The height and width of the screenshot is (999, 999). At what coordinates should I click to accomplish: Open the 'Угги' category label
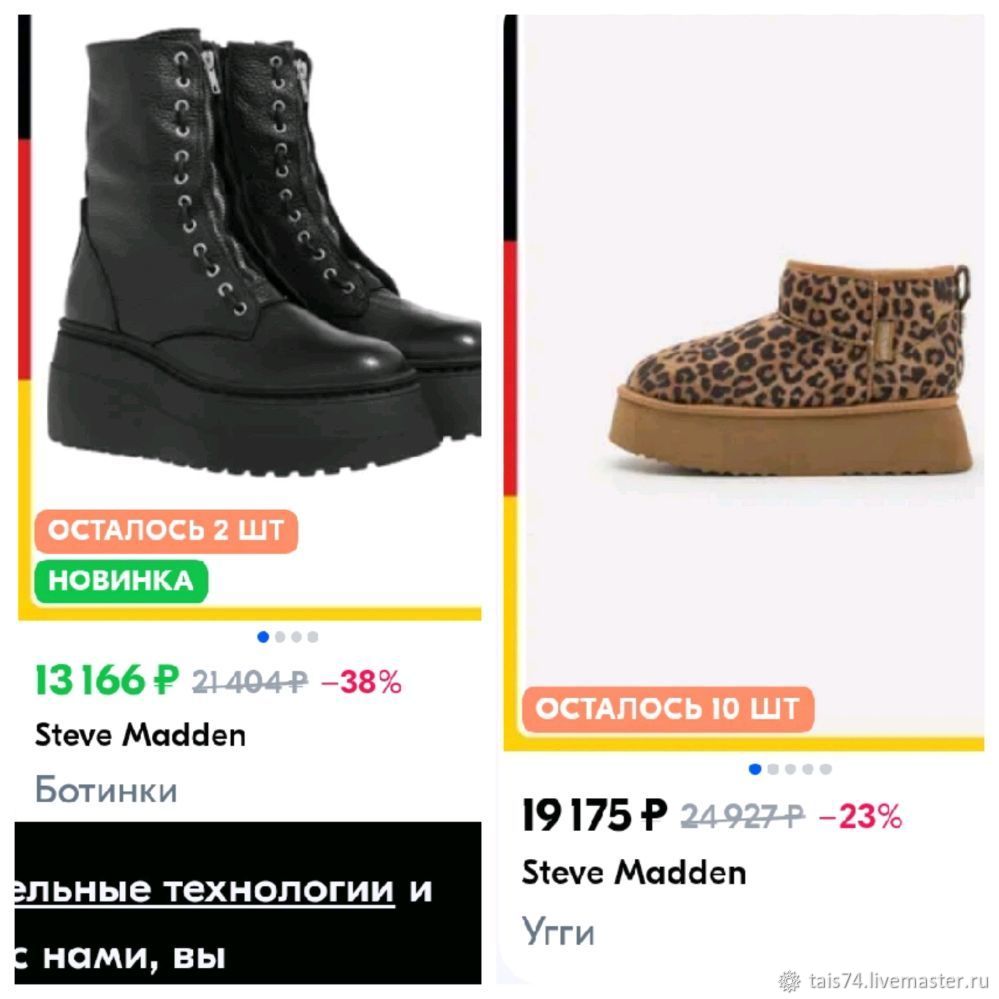(x=559, y=932)
